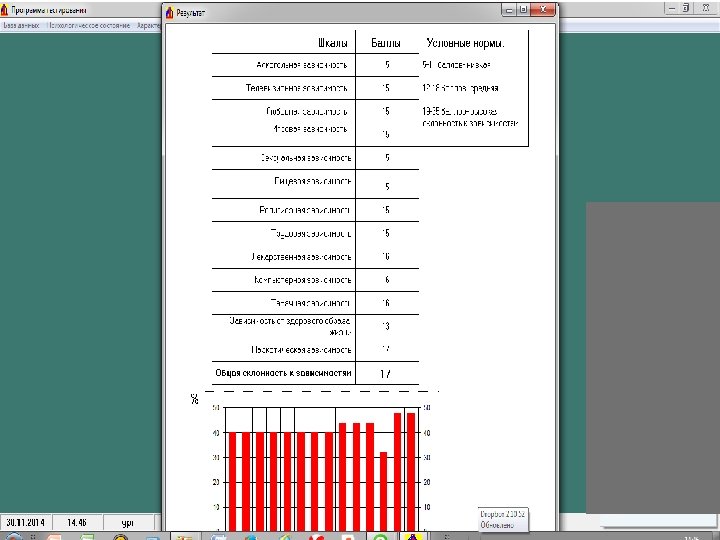
Task: Select the Любовная зависимость row label
Action: (x=307, y=112)
